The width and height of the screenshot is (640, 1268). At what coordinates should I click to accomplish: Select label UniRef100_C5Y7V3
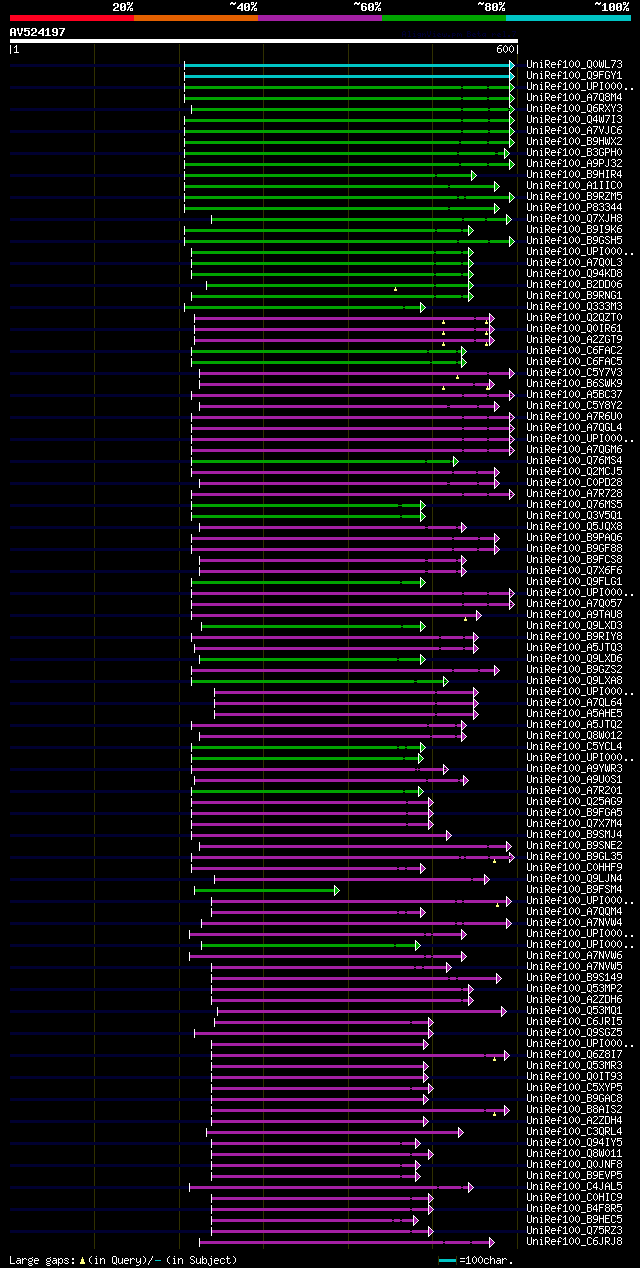(x=574, y=373)
